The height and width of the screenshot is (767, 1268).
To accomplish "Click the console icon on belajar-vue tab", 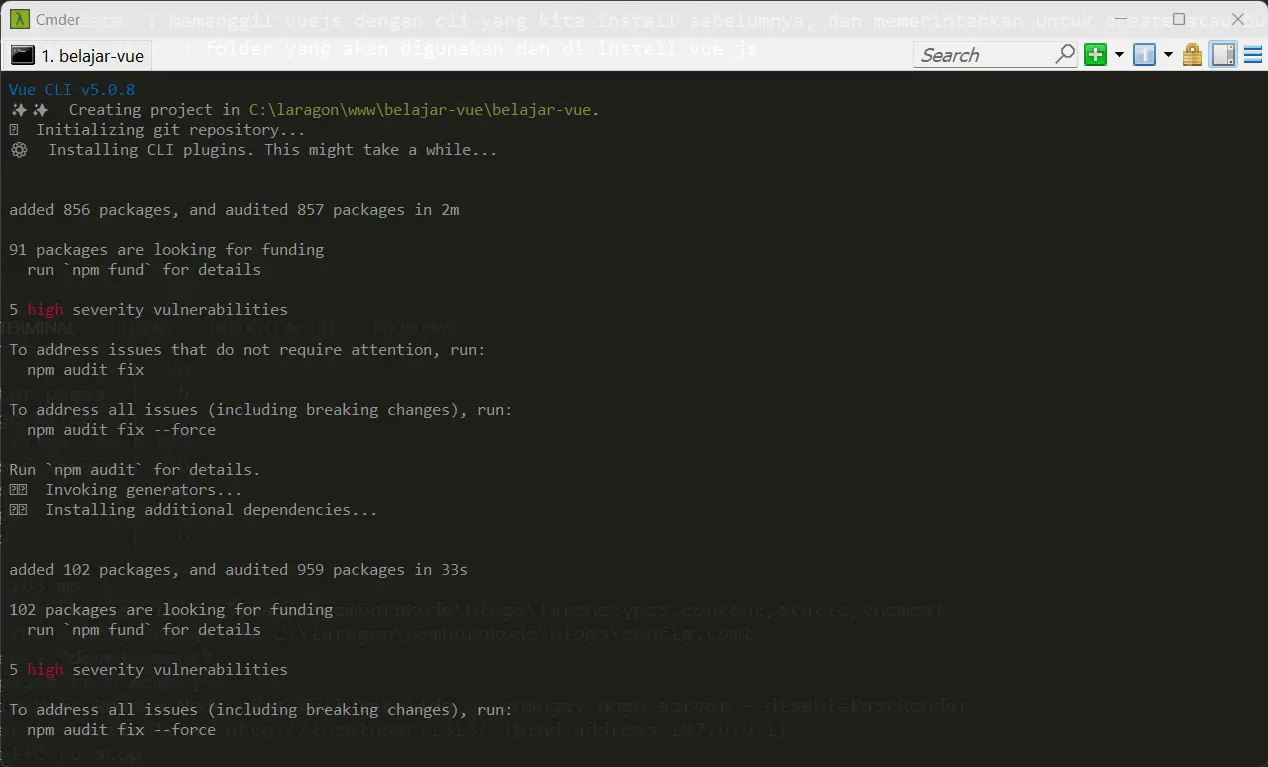I will 23,56.
